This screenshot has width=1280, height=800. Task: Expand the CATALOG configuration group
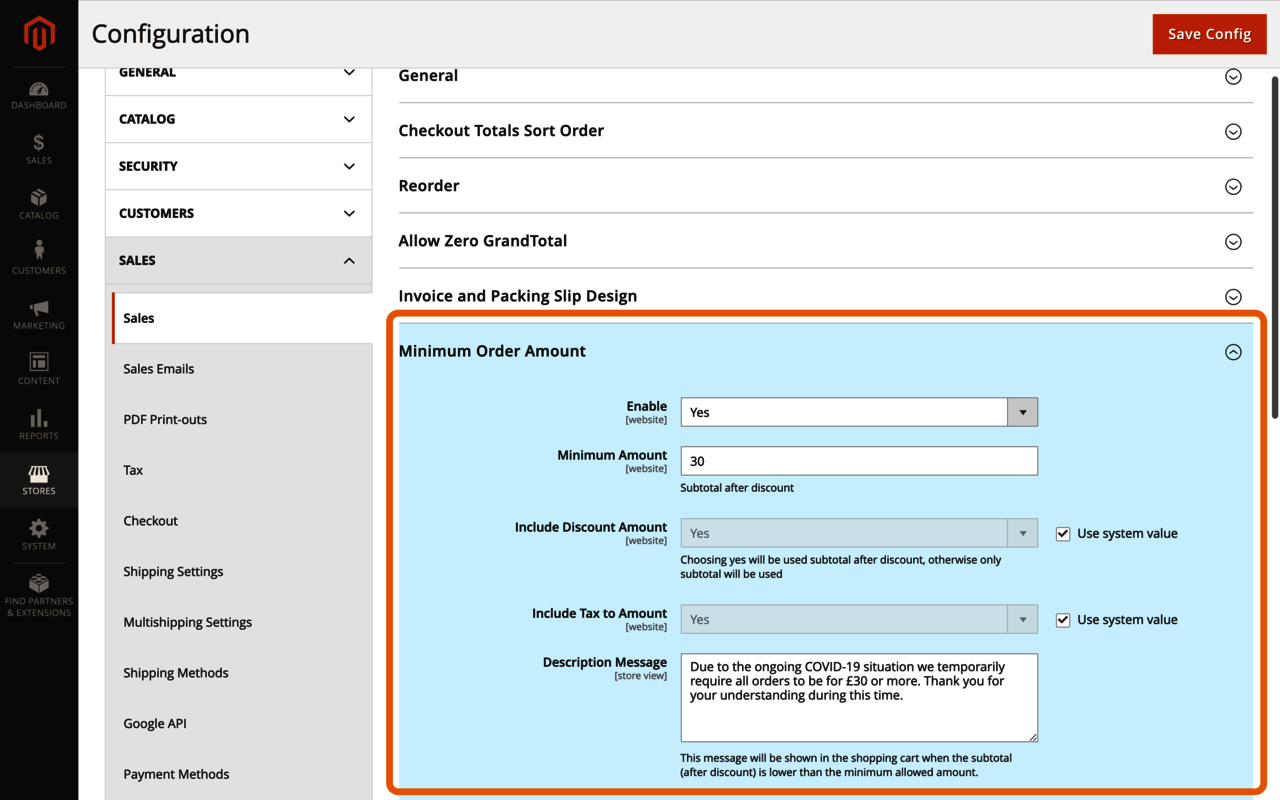click(x=238, y=119)
